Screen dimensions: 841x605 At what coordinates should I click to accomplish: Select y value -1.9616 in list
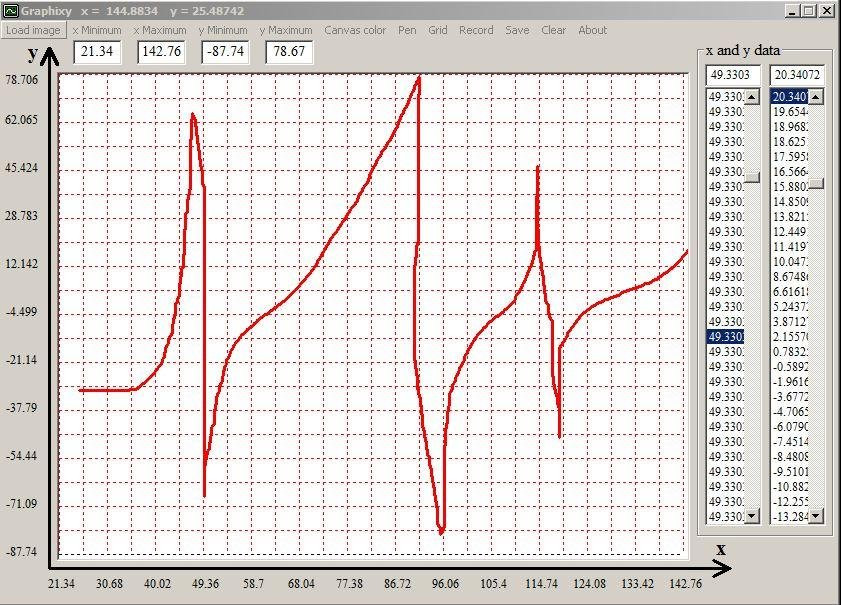[790, 382]
